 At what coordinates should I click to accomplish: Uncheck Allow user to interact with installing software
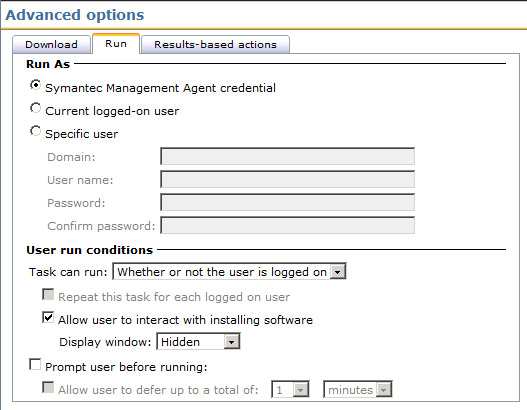48,317
